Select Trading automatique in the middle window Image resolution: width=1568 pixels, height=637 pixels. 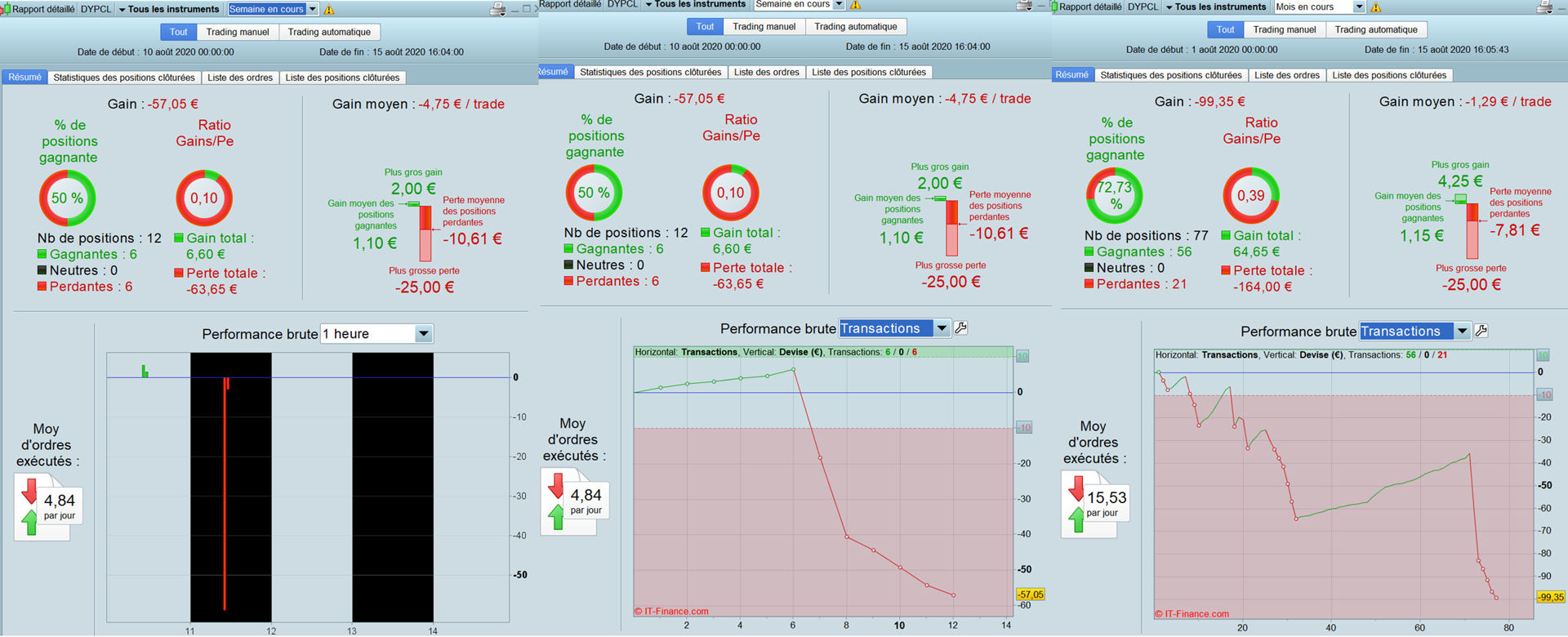856,26
